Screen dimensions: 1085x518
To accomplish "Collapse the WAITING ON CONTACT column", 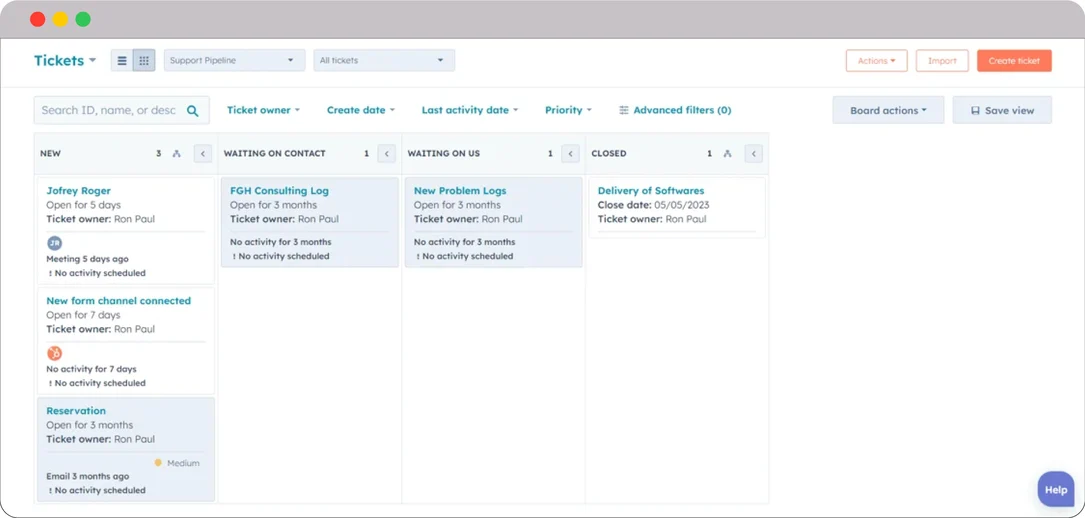I will pos(386,154).
